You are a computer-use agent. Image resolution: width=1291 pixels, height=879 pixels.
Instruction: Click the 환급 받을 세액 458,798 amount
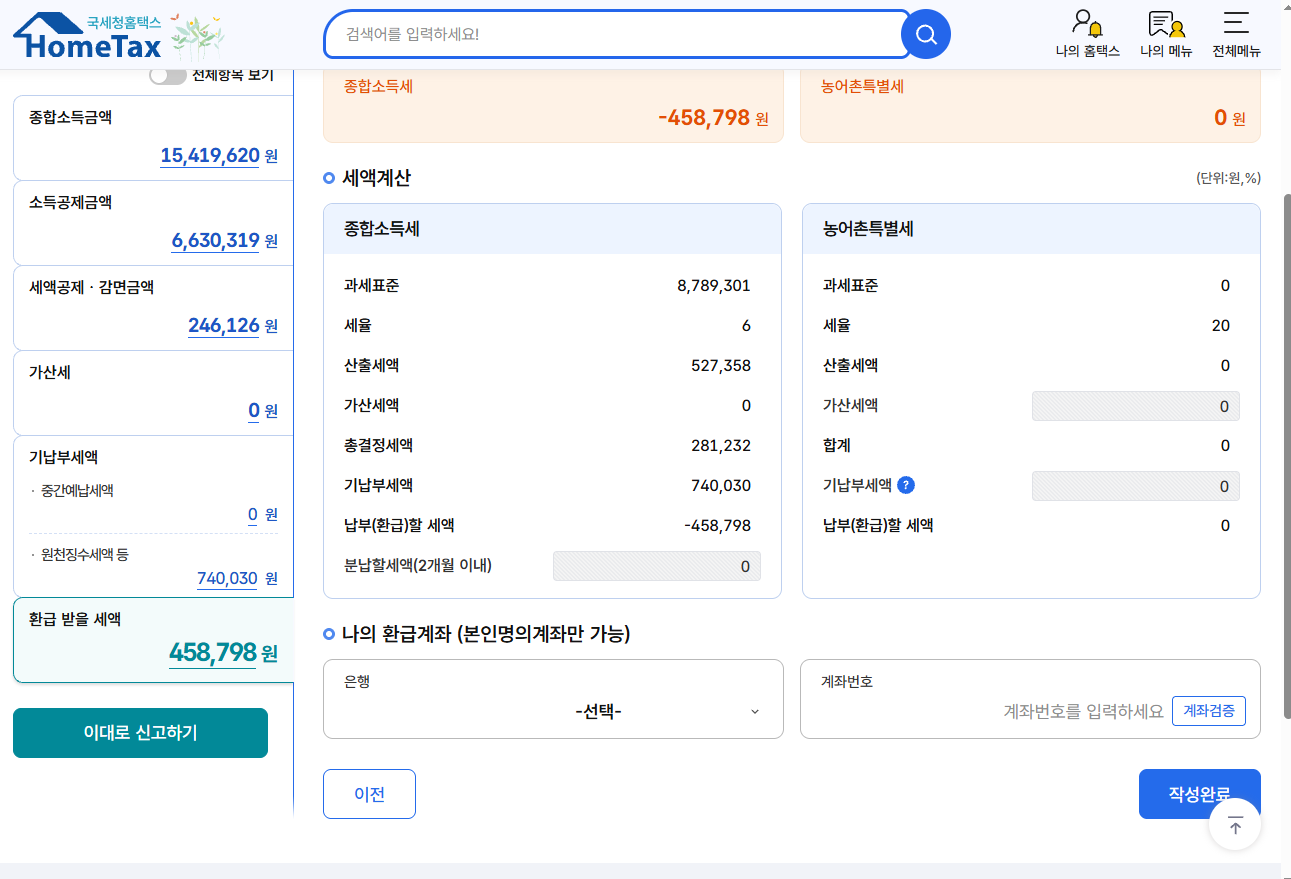(213, 653)
